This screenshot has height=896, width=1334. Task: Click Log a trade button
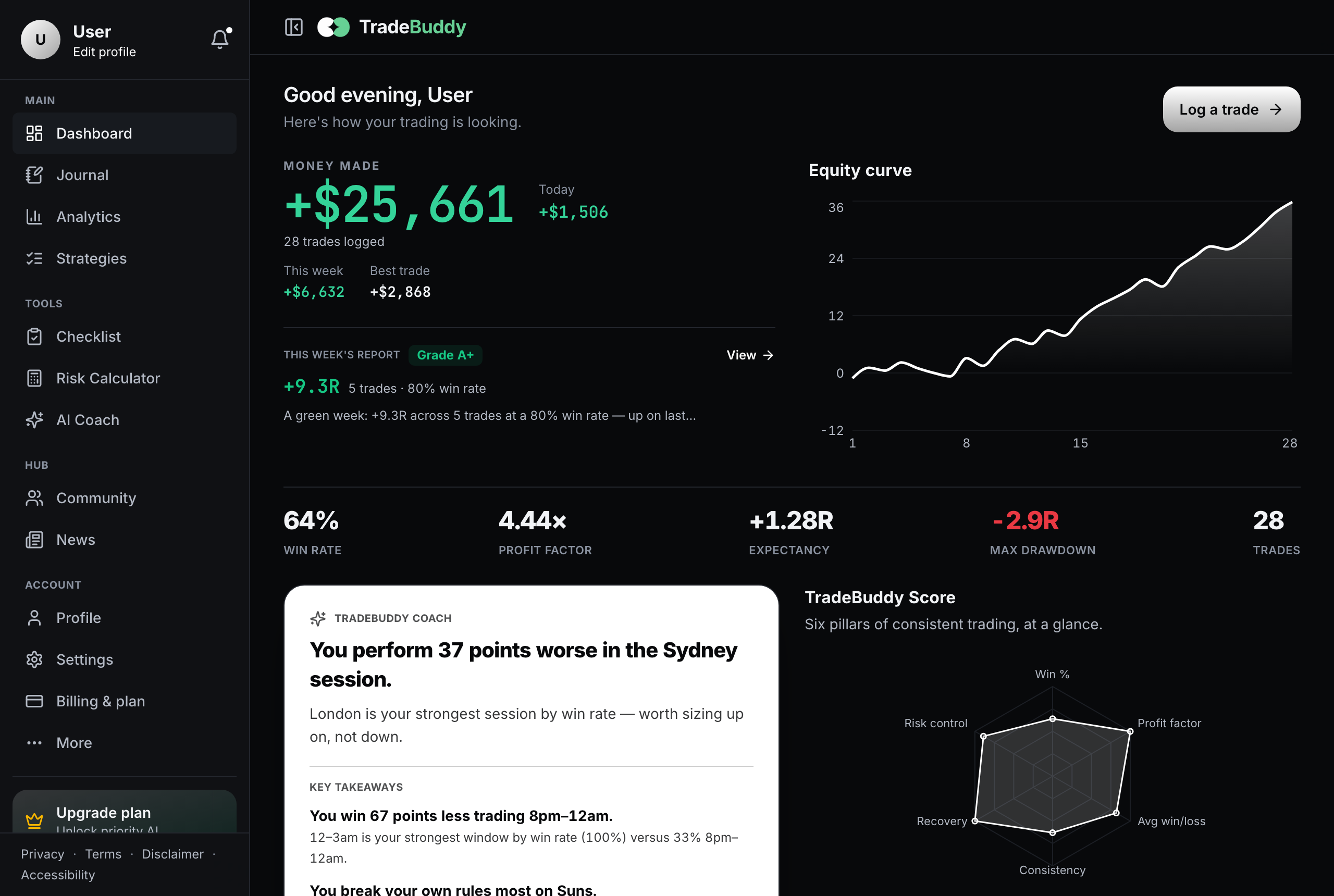point(1231,110)
